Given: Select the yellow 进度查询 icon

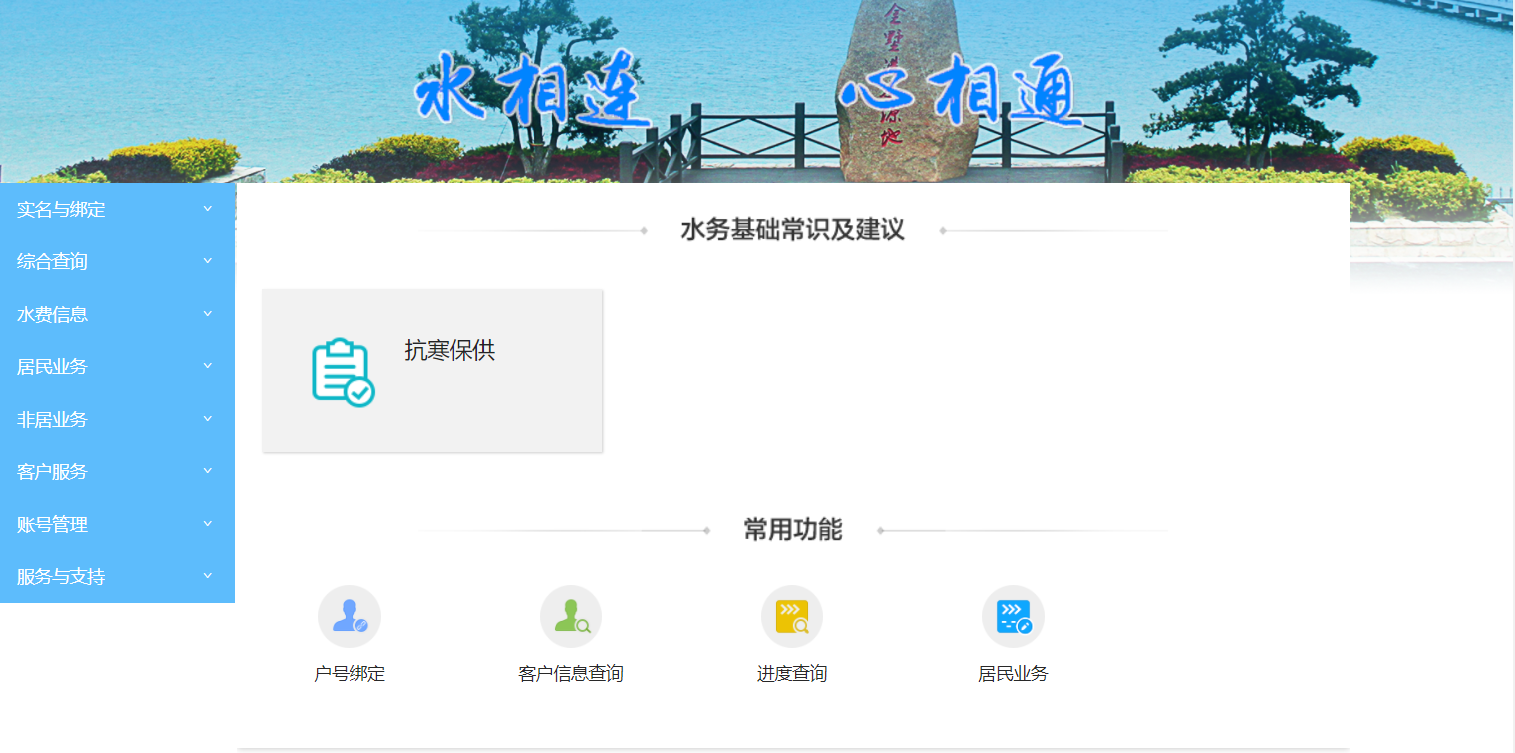Looking at the screenshot, I should [x=792, y=616].
